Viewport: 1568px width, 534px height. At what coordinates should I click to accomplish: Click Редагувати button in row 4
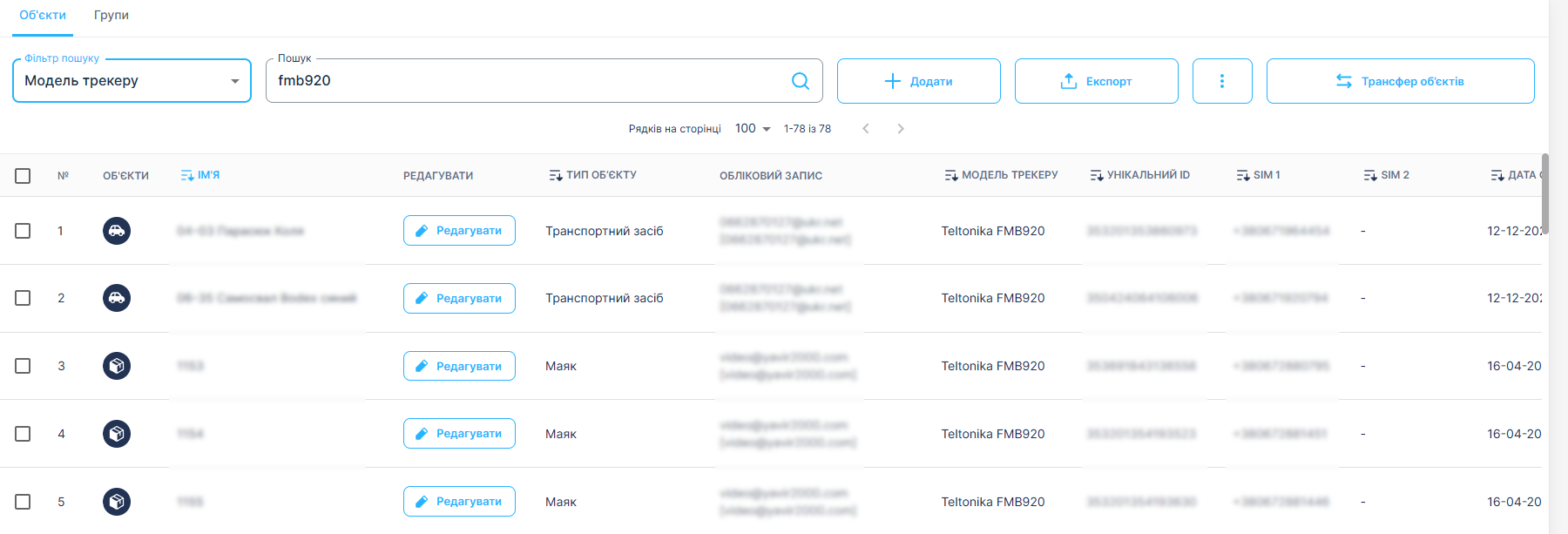tap(459, 434)
